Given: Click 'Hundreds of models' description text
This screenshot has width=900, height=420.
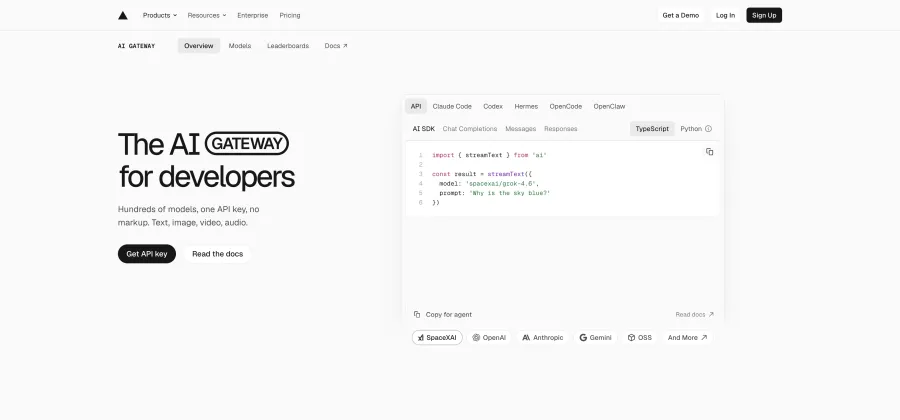Looking at the screenshot, I should [x=188, y=216].
